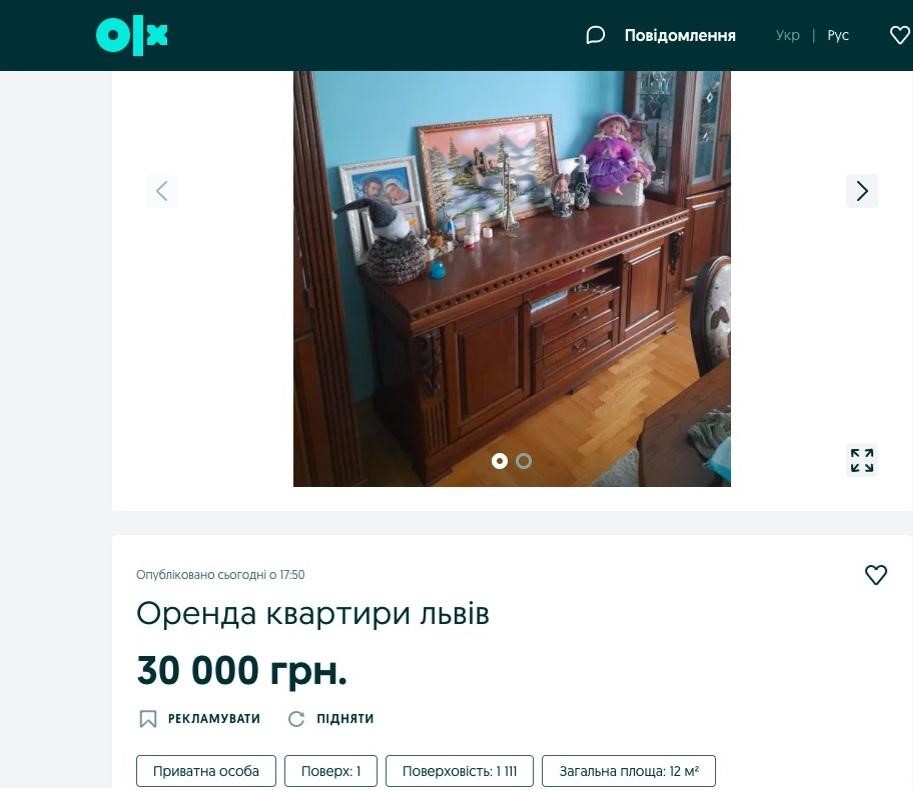The image size is (913, 790).
Task: Add listing to favorites with heart icon
Action: point(875,575)
